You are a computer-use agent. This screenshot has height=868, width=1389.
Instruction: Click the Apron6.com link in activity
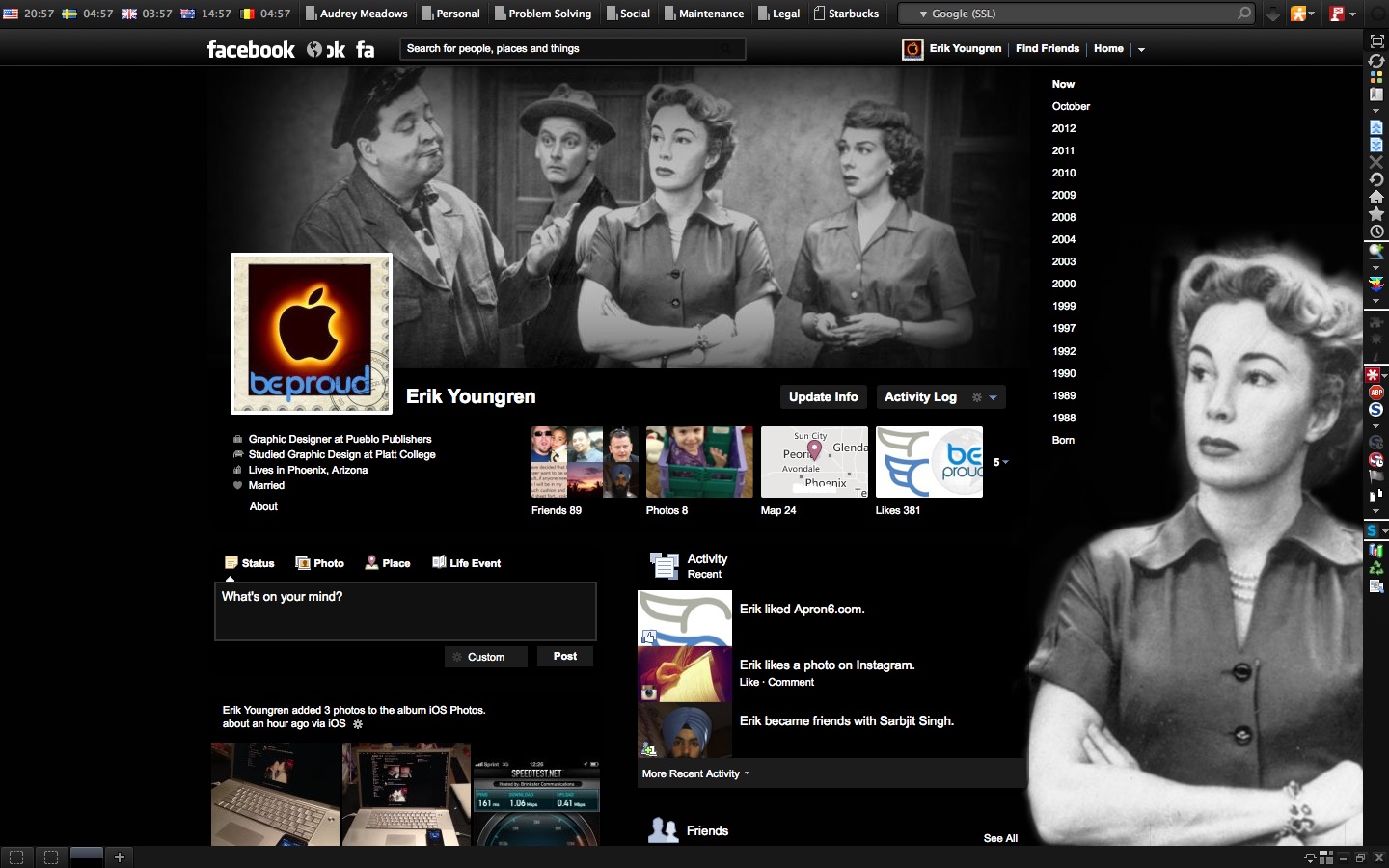point(829,610)
